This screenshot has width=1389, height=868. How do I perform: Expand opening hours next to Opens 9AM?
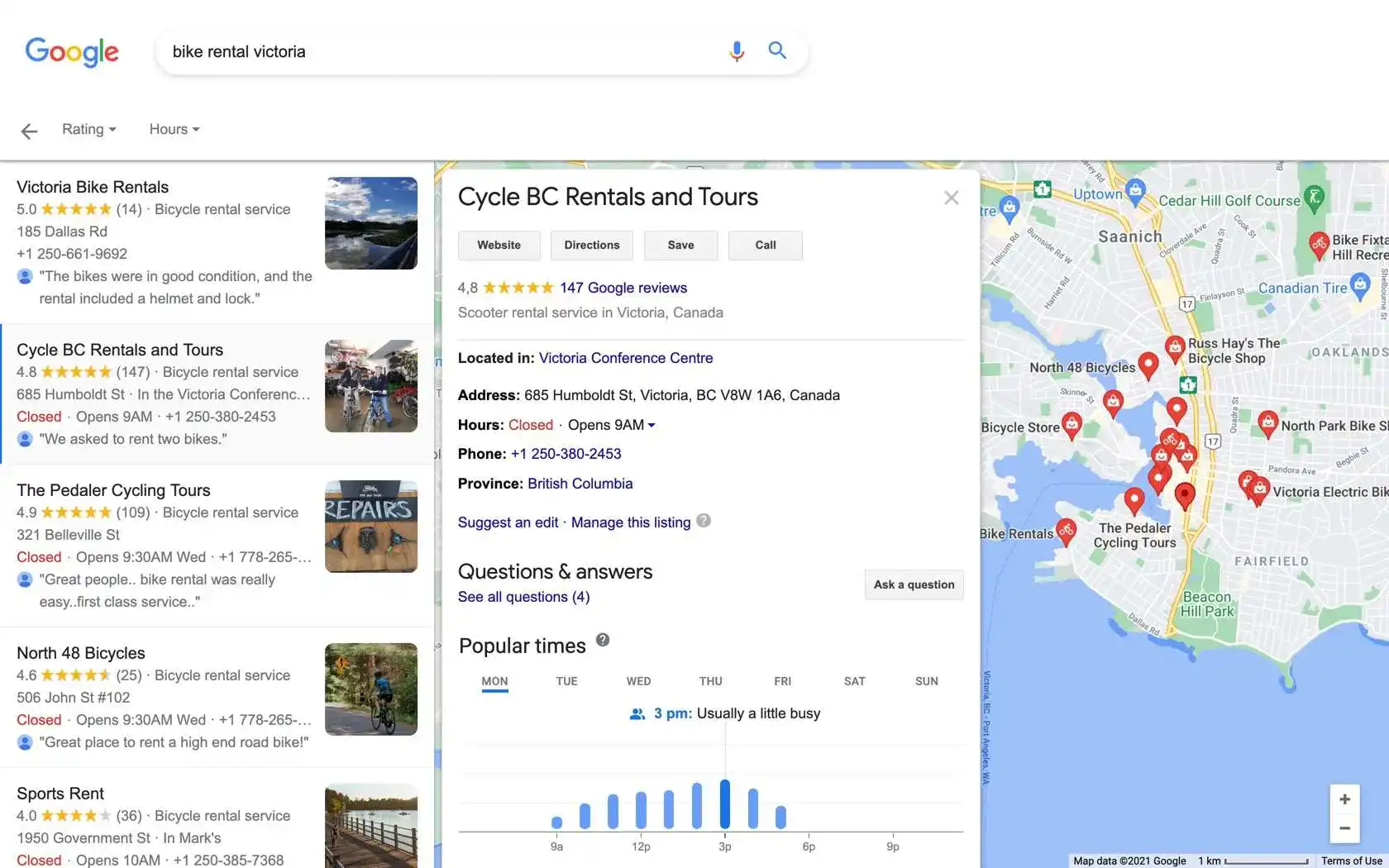pyautogui.click(x=652, y=425)
